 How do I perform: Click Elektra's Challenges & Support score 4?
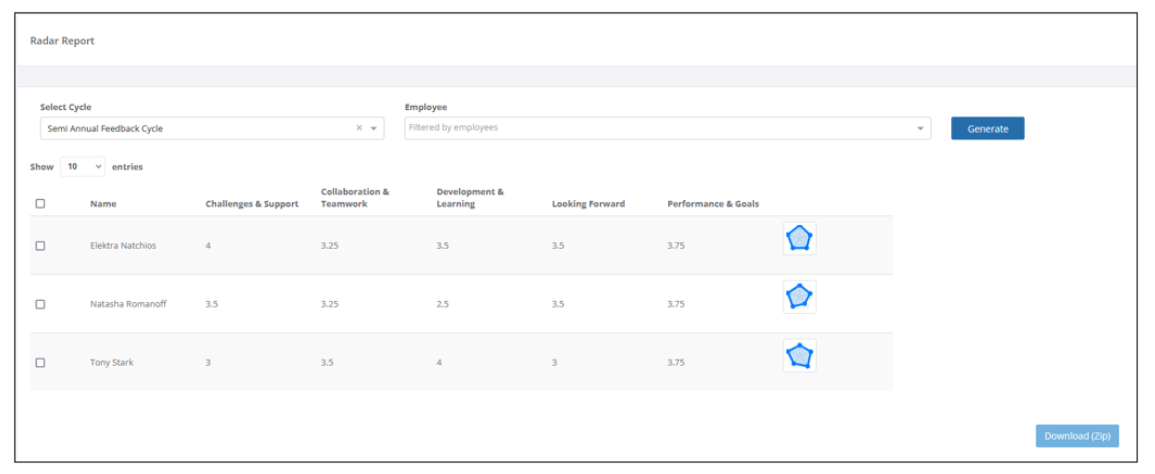point(208,245)
